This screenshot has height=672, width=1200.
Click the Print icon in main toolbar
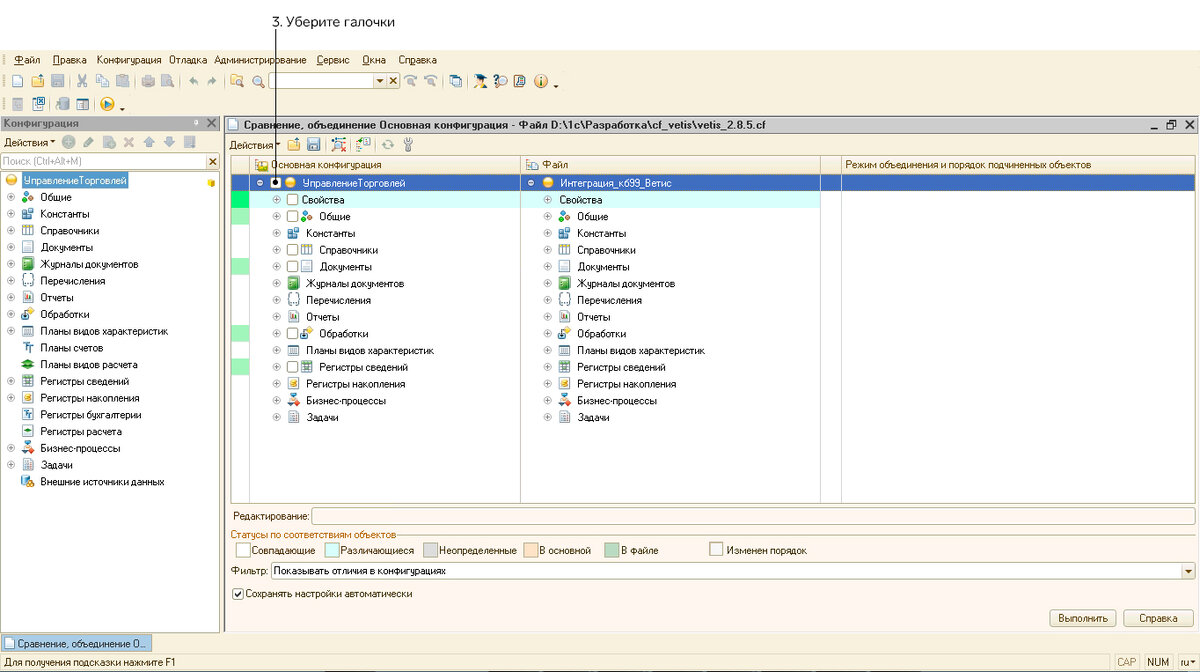[148, 81]
